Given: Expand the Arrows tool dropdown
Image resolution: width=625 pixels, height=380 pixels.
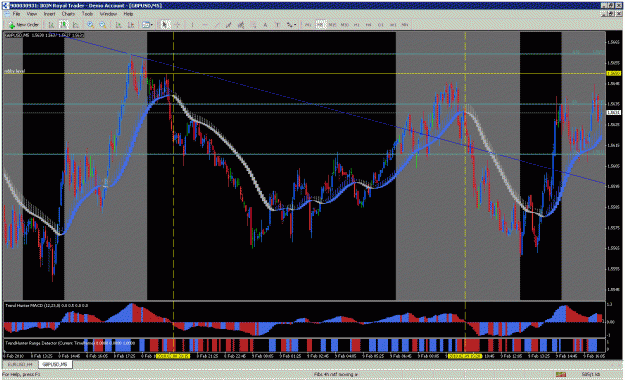Looking at the screenshot, I should (x=295, y=25).
